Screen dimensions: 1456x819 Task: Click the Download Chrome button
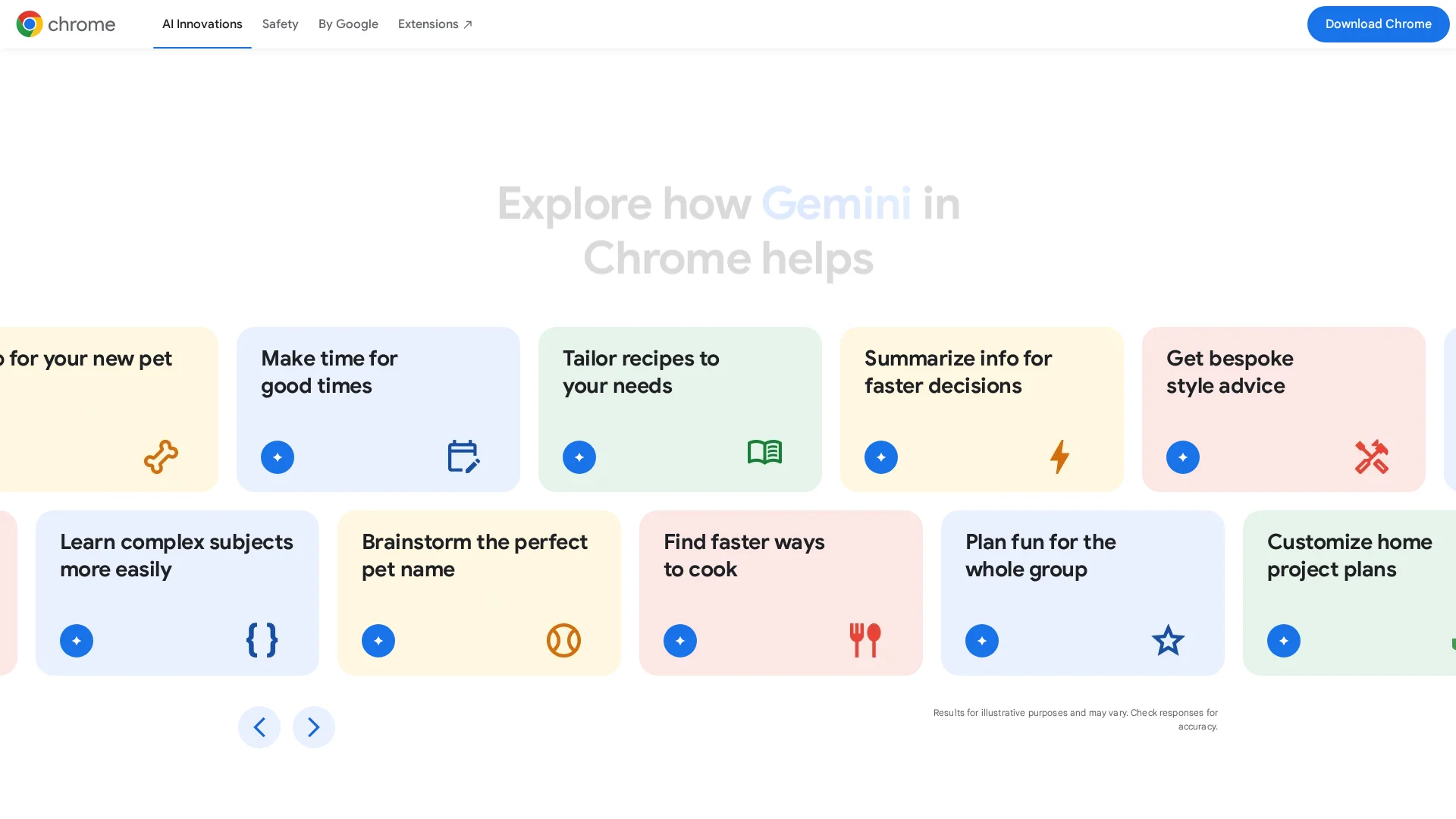pyautogui.click(x=1377, y=24)
